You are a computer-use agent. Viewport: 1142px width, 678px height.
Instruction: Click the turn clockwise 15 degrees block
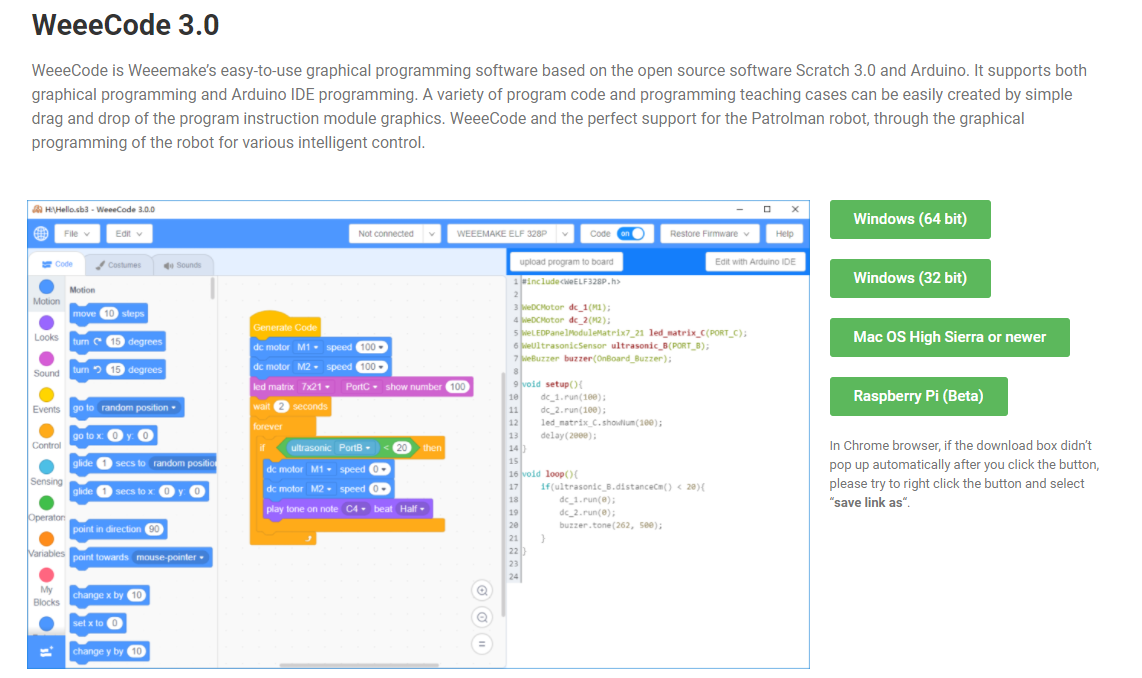click(x=117, y=342)
